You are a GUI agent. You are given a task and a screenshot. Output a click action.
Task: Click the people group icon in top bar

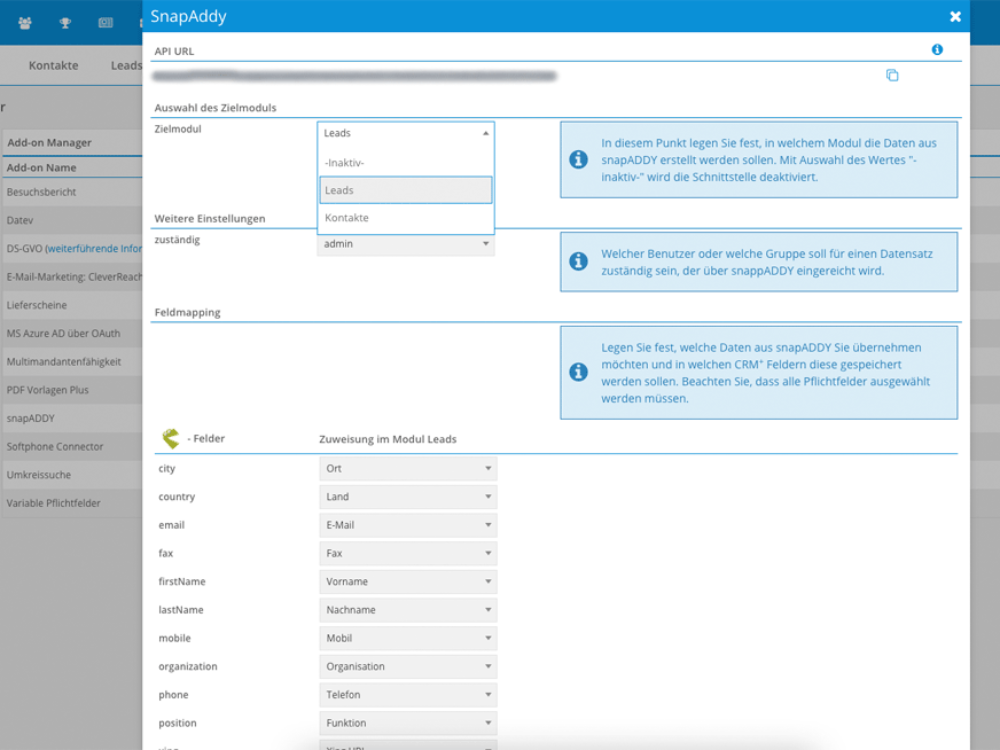pos(25,22)
